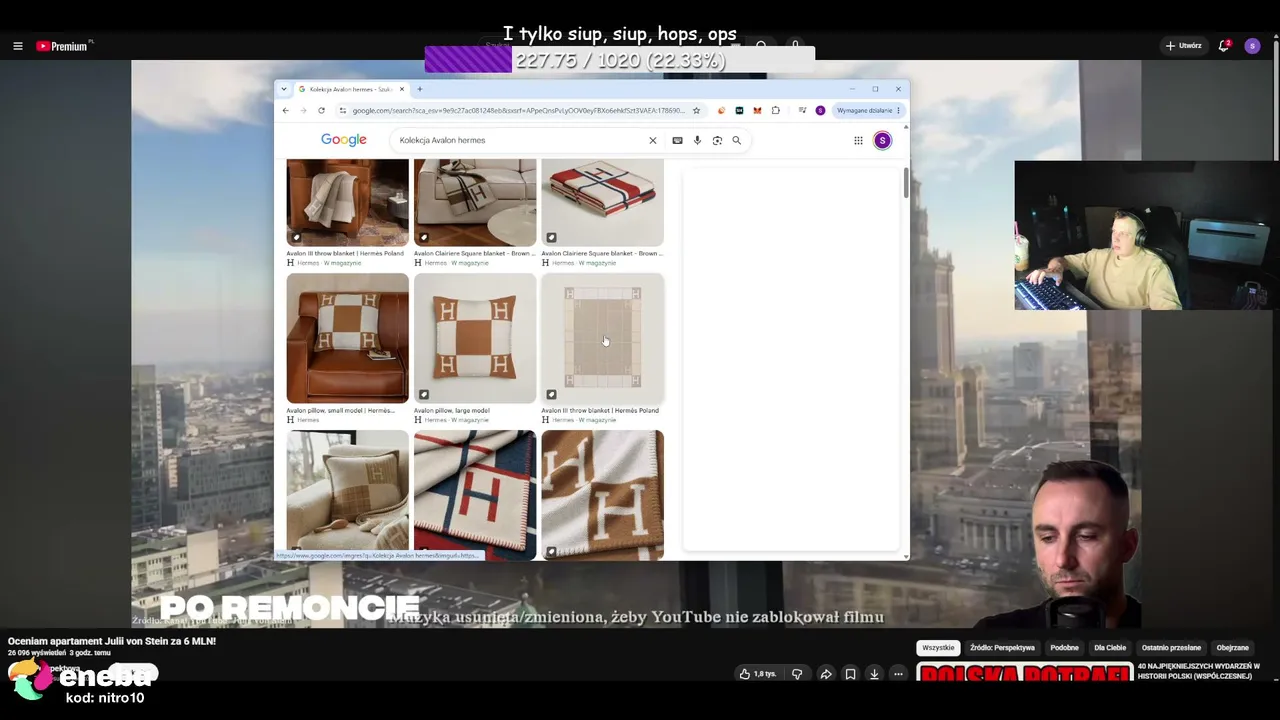Search by image with Google Lens
The width and height of the screenshot is (1280, 720).
[x=717, y=140]
